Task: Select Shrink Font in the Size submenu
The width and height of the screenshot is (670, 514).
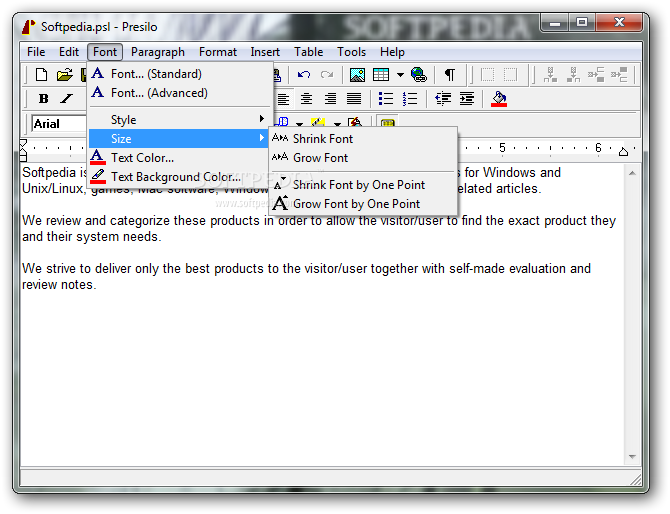Action: click(363, 138)
